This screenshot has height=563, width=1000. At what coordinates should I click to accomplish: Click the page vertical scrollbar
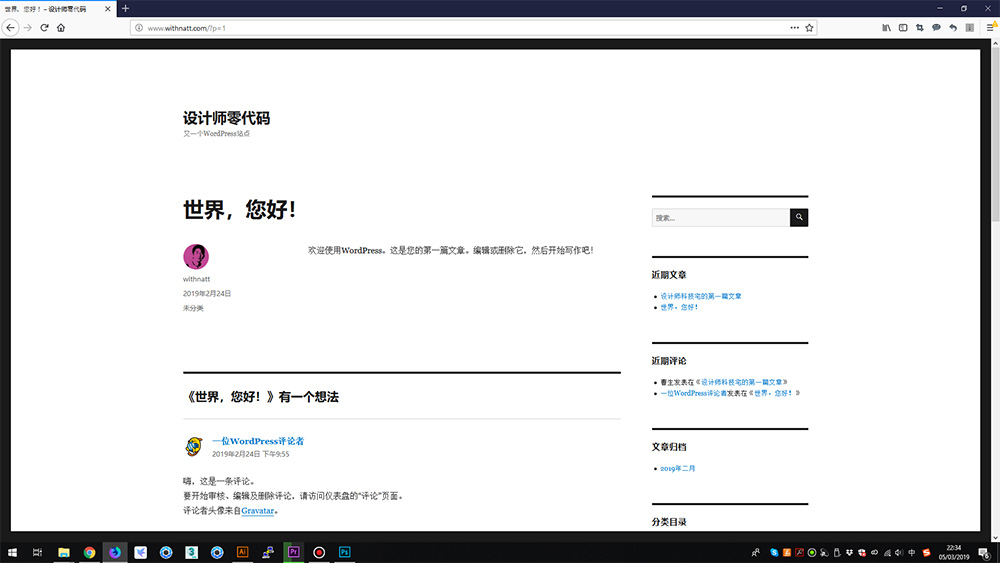click(x=995, y=134)
